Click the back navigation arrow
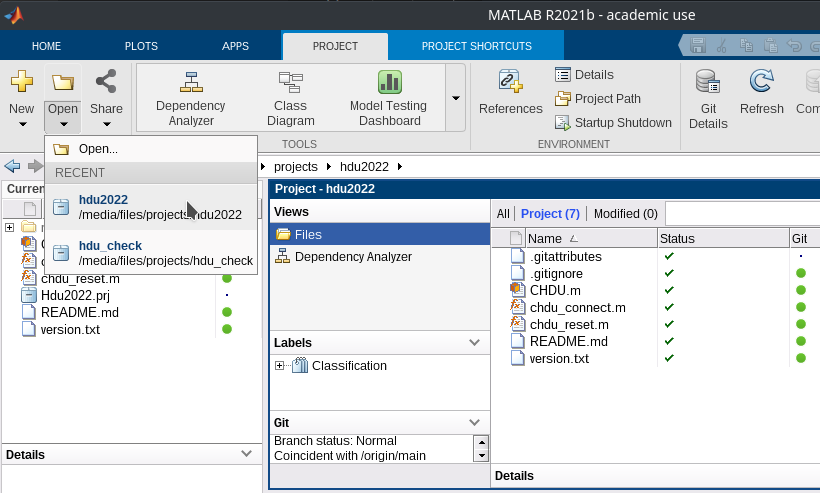This screenshot has width=820, height=493. click(x=12, y=166)
